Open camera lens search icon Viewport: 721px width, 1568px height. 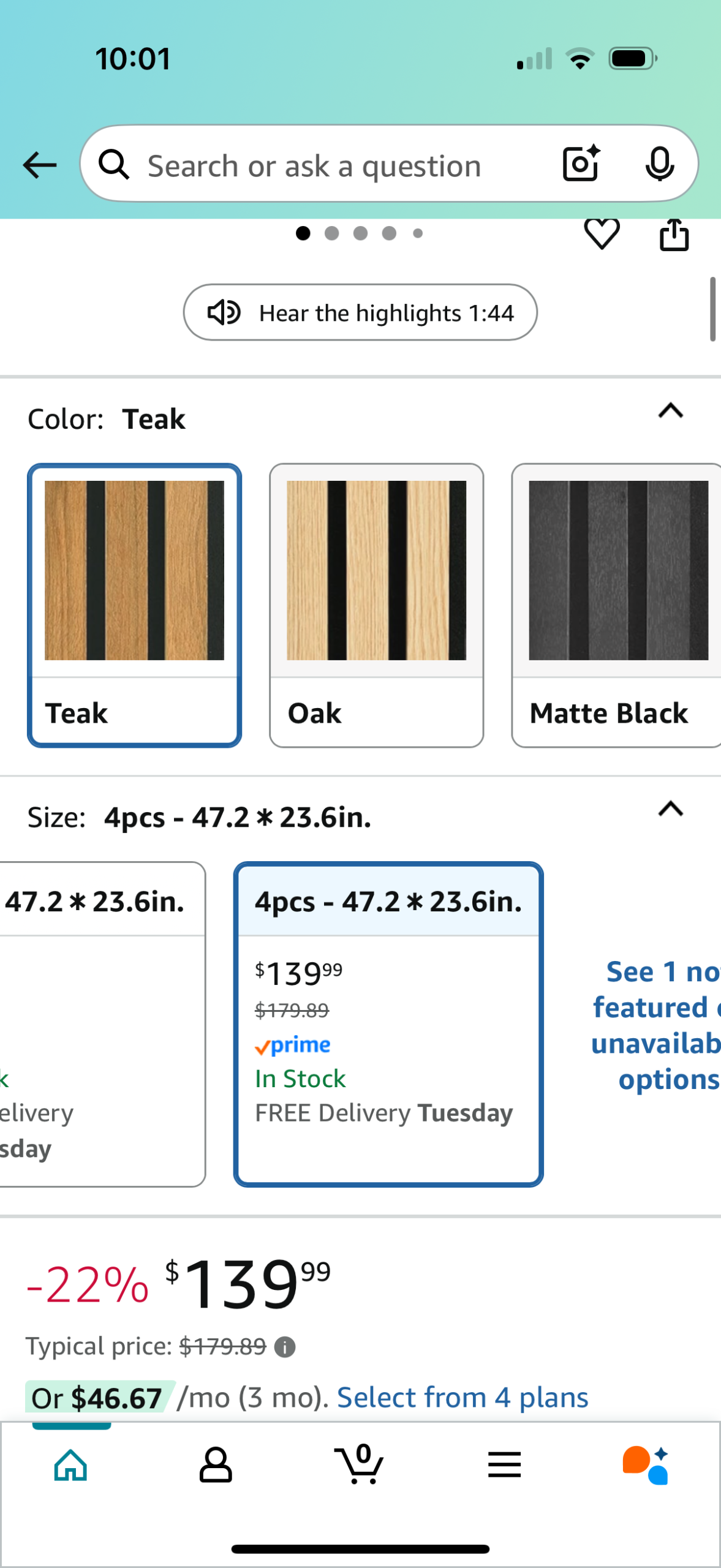581,164
